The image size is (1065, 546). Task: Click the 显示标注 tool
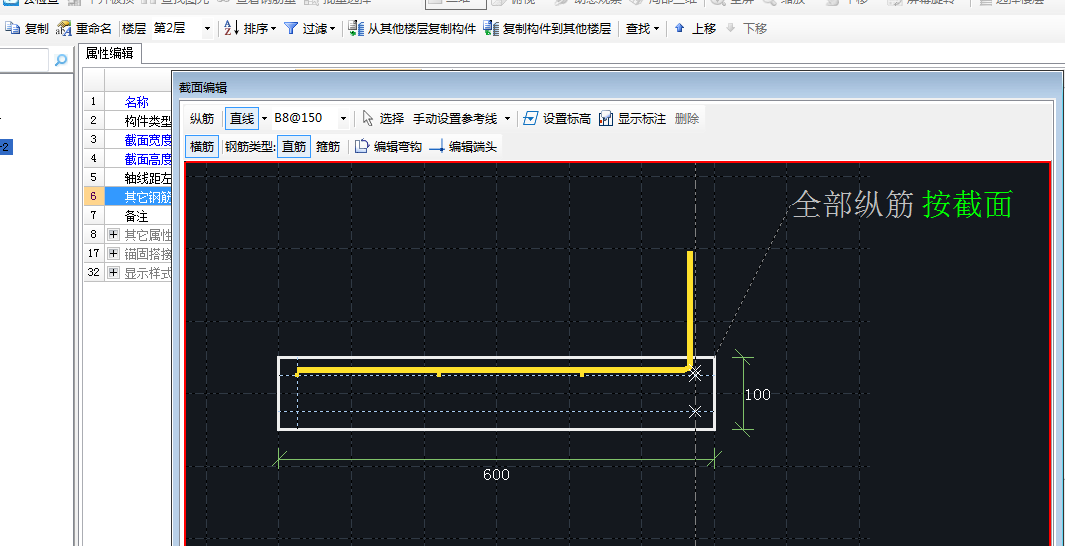[632, 119]
